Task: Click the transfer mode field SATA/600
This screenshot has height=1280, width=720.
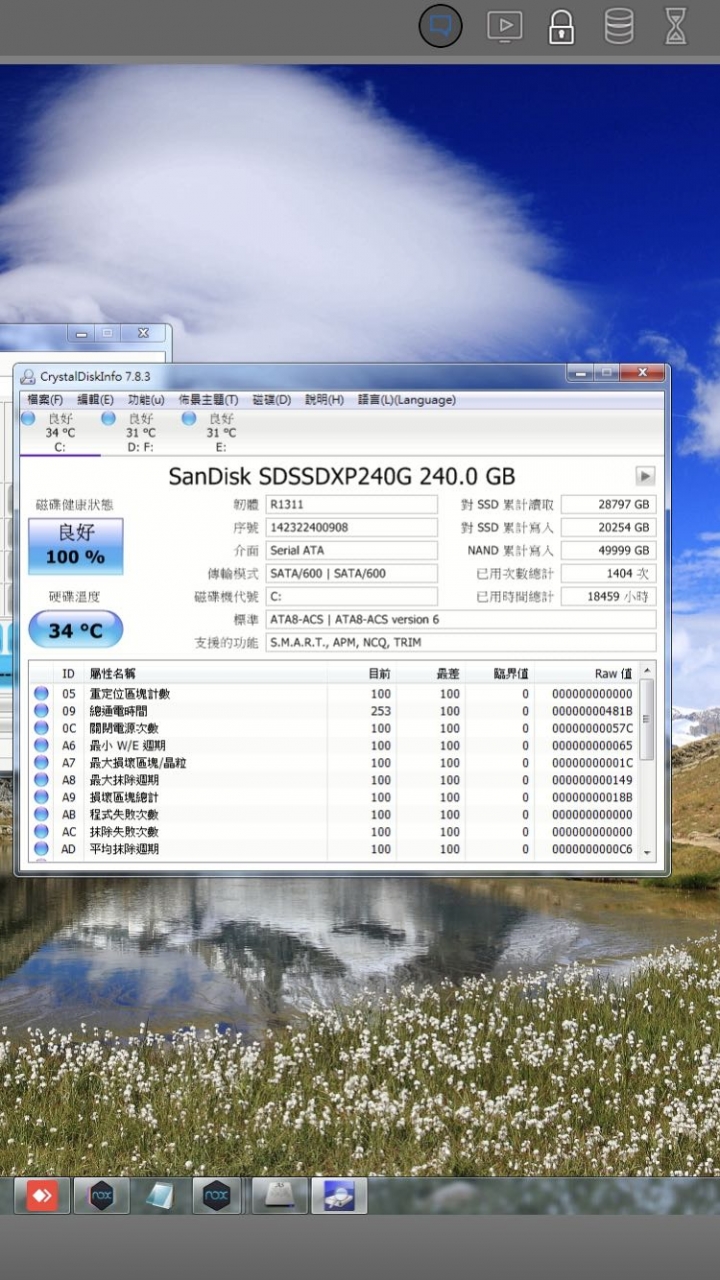Action: coord(351,573)
